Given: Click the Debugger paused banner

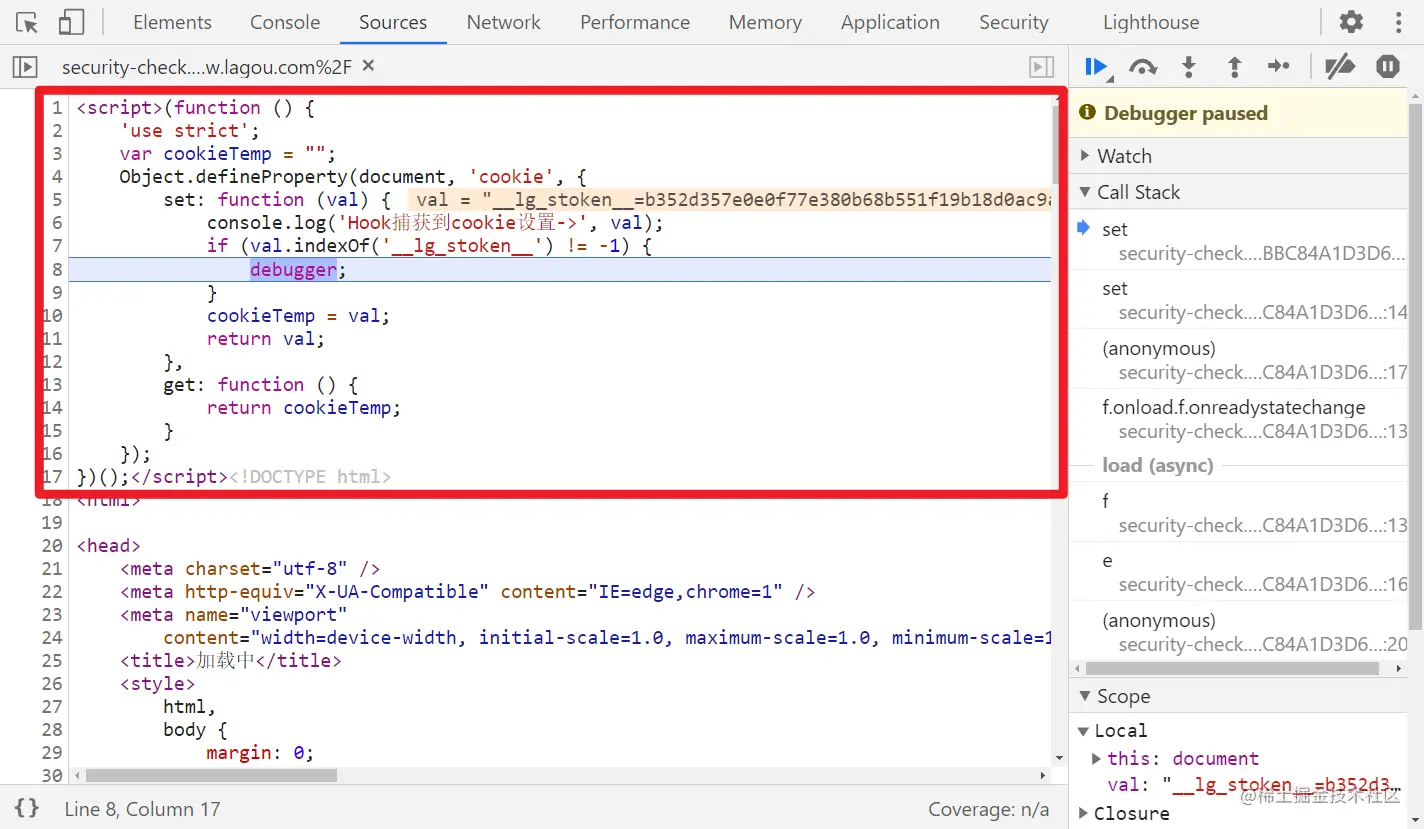Looking at the screenshot, I should click(1238, 113).
